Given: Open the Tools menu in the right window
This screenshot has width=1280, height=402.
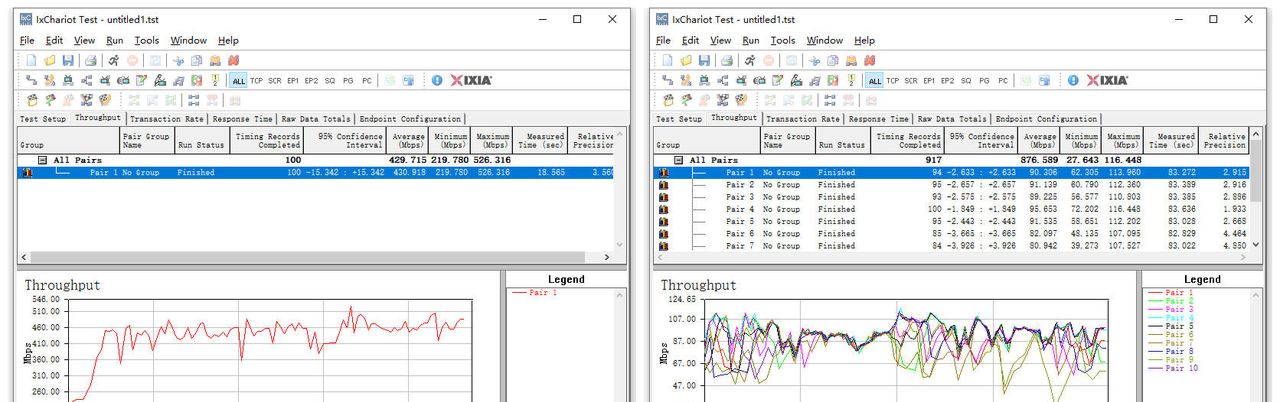Looking at the screenshot, I should 783,41.
